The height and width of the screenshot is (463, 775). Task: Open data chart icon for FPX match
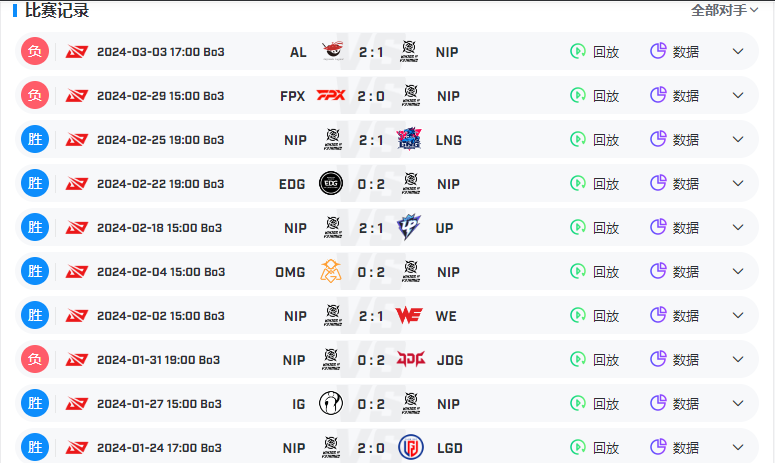pos(658,95)
